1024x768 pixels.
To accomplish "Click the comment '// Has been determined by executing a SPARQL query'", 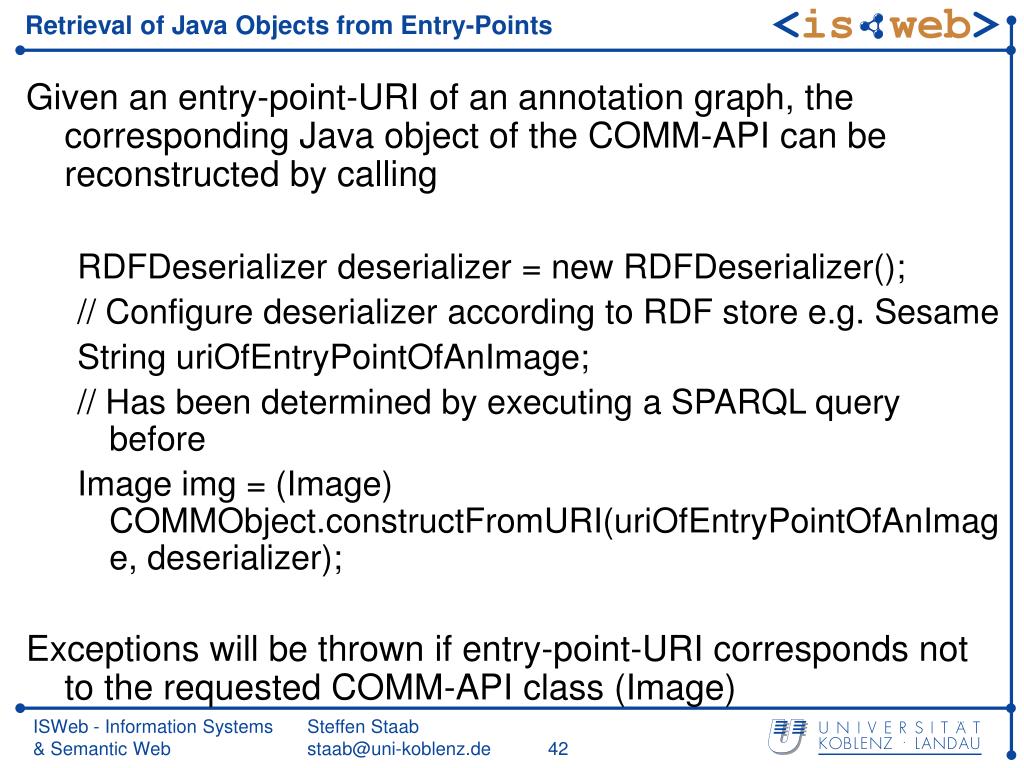I will 488,403.
